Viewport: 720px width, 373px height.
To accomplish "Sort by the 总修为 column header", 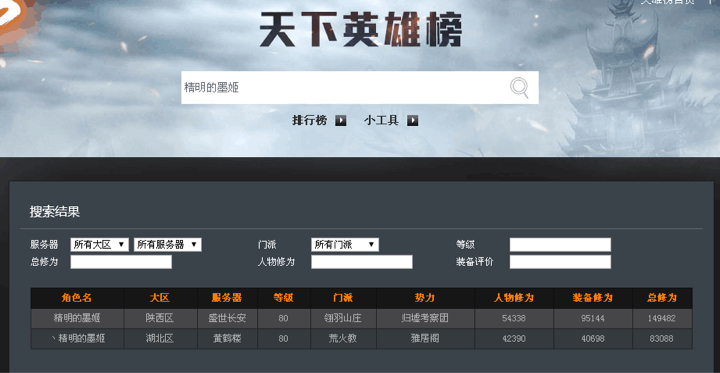I will (x=662, y=298).
